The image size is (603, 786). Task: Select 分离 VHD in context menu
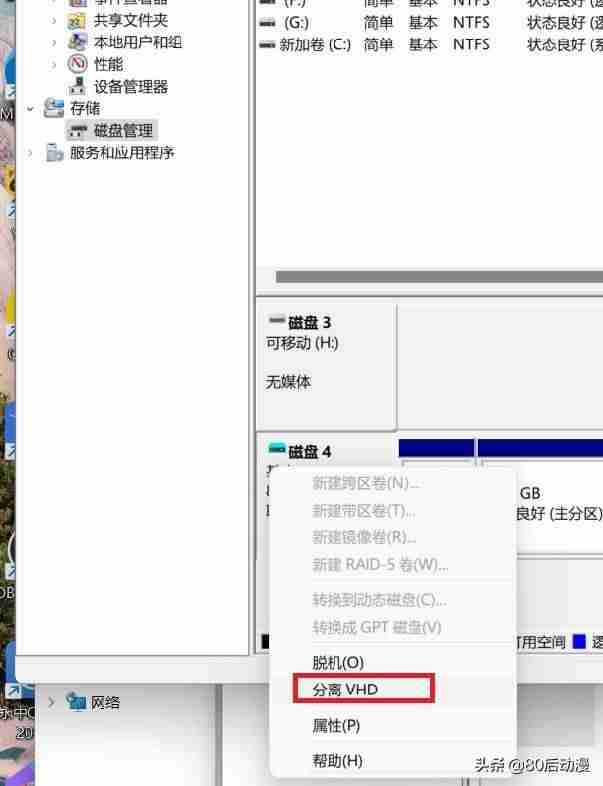pos(363,689)
